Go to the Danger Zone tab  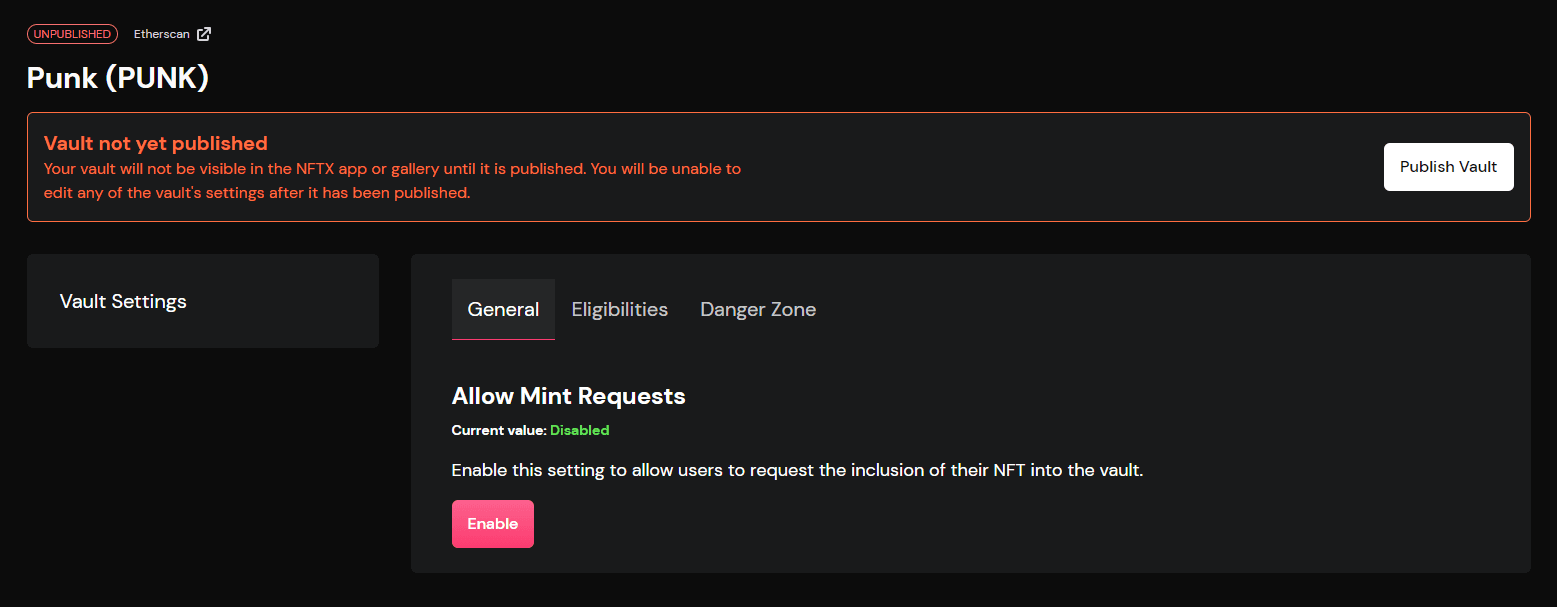pyautogui.click(x=758, y=310)
